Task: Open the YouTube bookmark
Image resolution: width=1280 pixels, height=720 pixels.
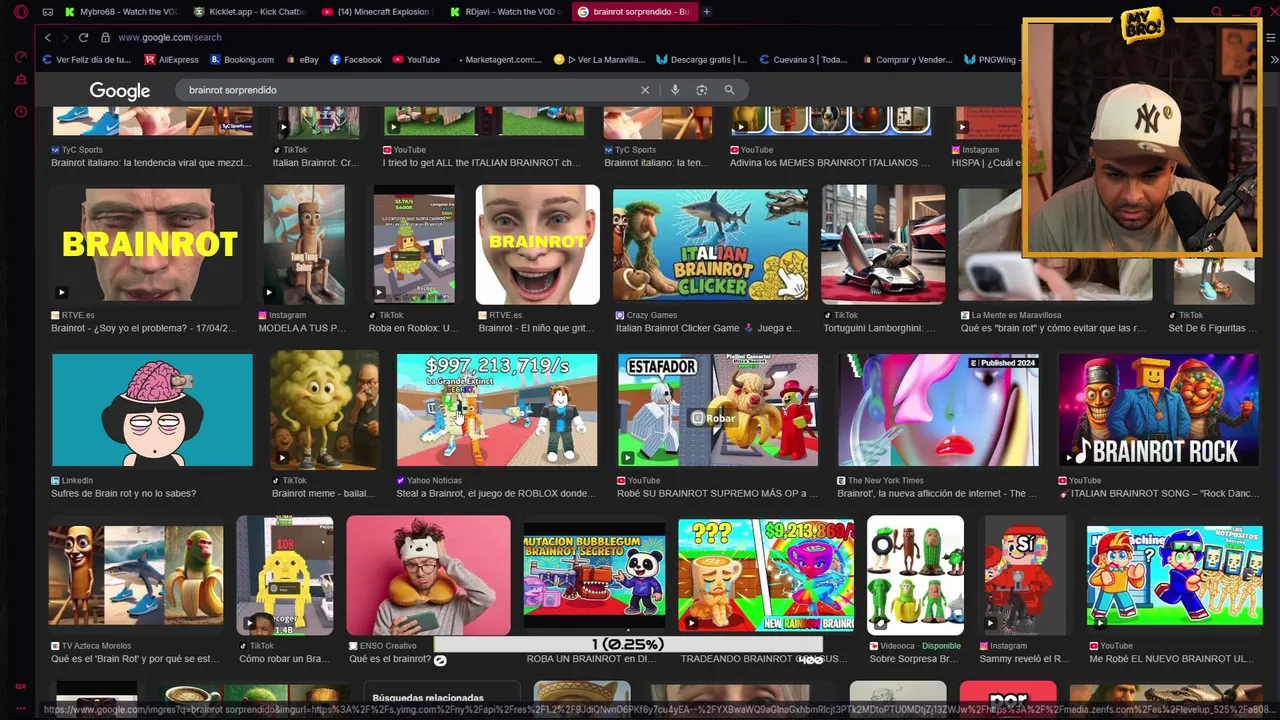Action: (x=416, y=60)
